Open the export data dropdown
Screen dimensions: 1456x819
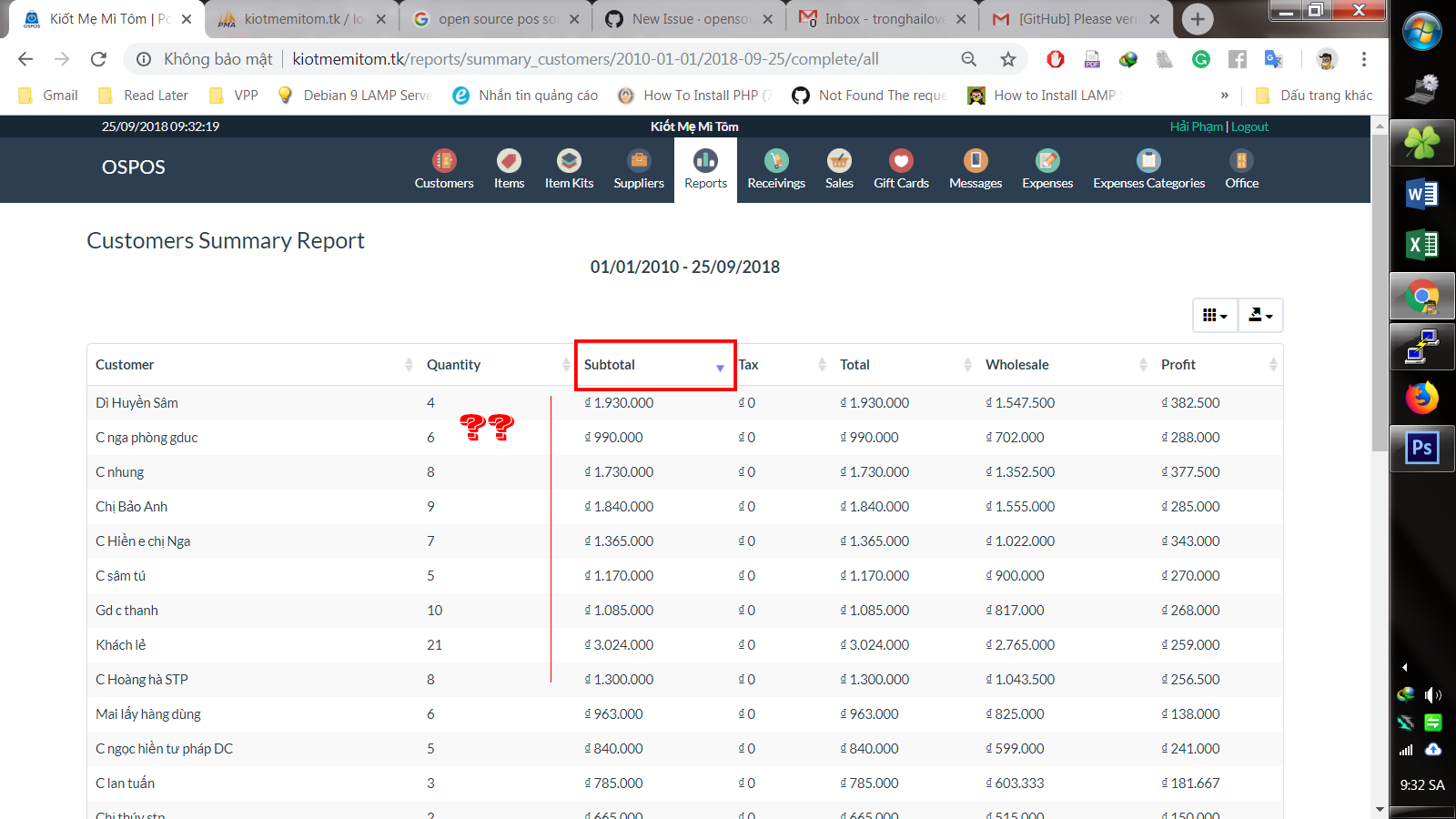coord(1260,315)
